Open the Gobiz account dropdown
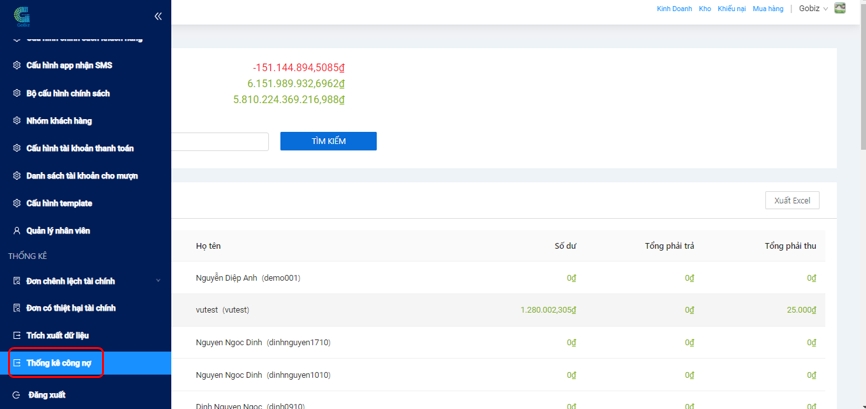The width and height of the screenshot is (866, 409). pyautogui.click(x=813, y=9)
